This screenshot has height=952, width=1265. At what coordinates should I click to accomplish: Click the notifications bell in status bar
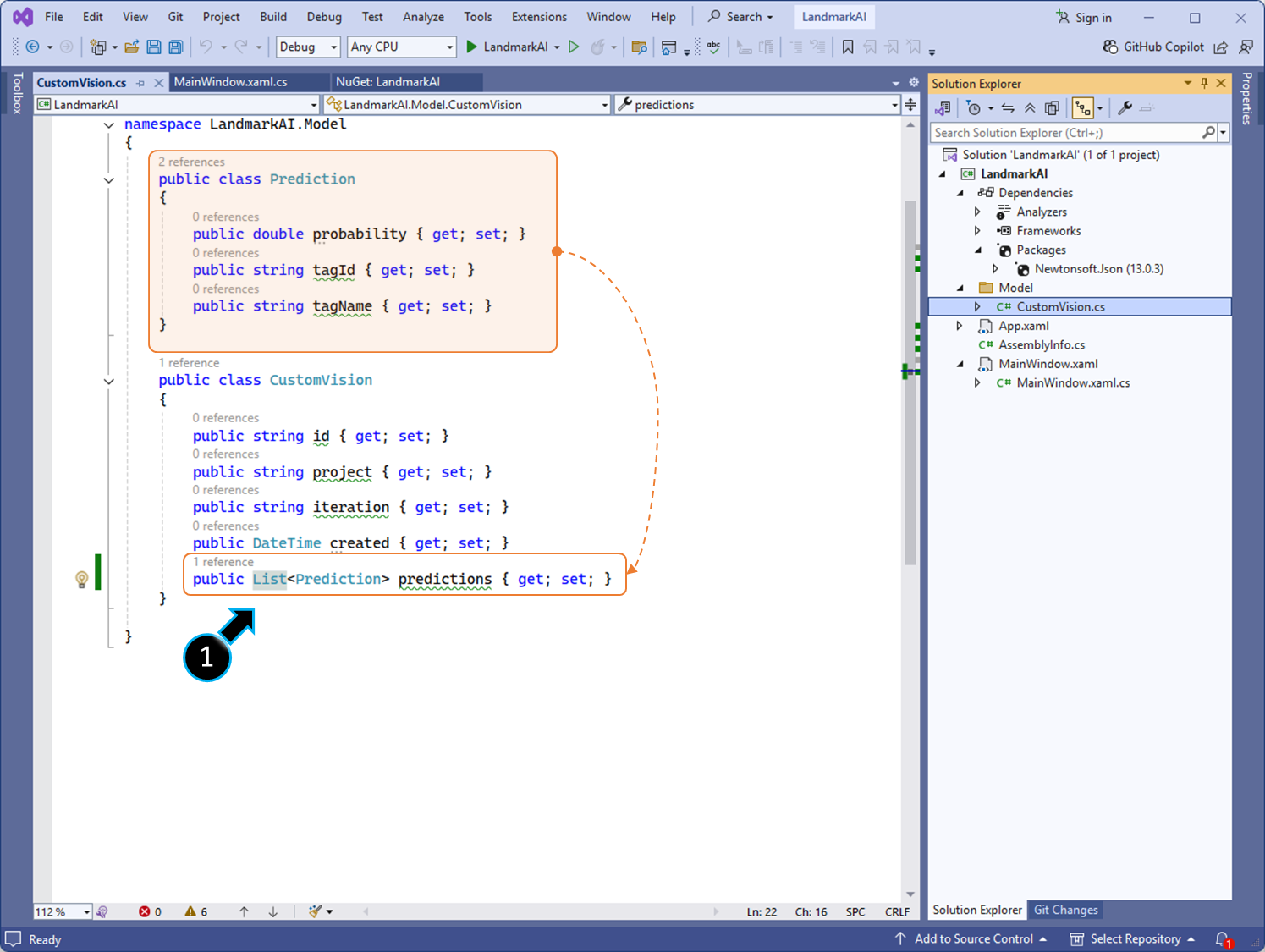tap(1223, 939)
